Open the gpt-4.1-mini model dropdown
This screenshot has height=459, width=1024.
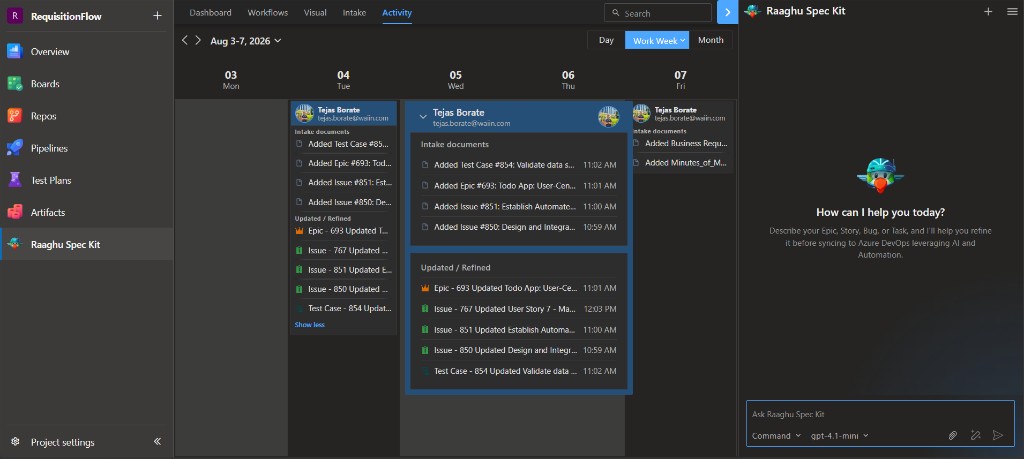coord(840,435)
